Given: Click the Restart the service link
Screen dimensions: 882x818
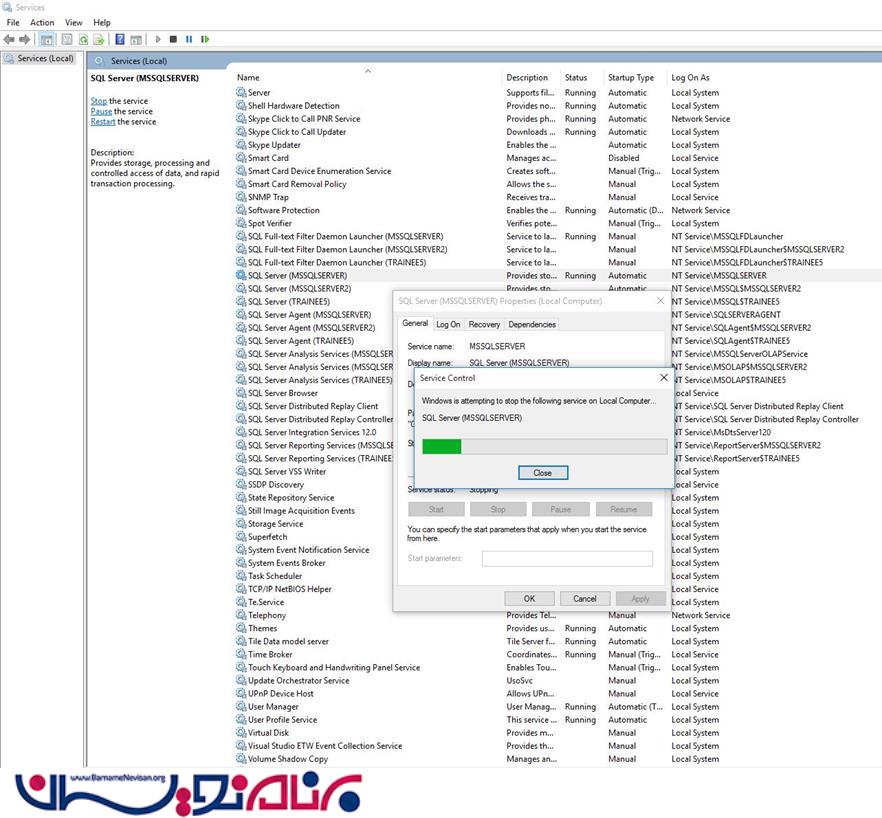Looking at the screenshot, I should coord(102,122).
